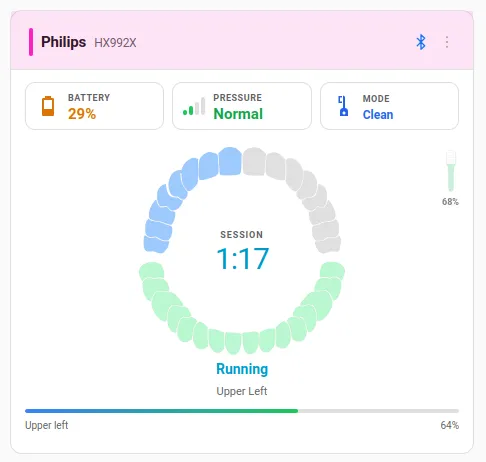The image size is (486, 462).
Task: Click the Bluetooth connection icon
Action: pyautogui.click(x=421, y=42)
